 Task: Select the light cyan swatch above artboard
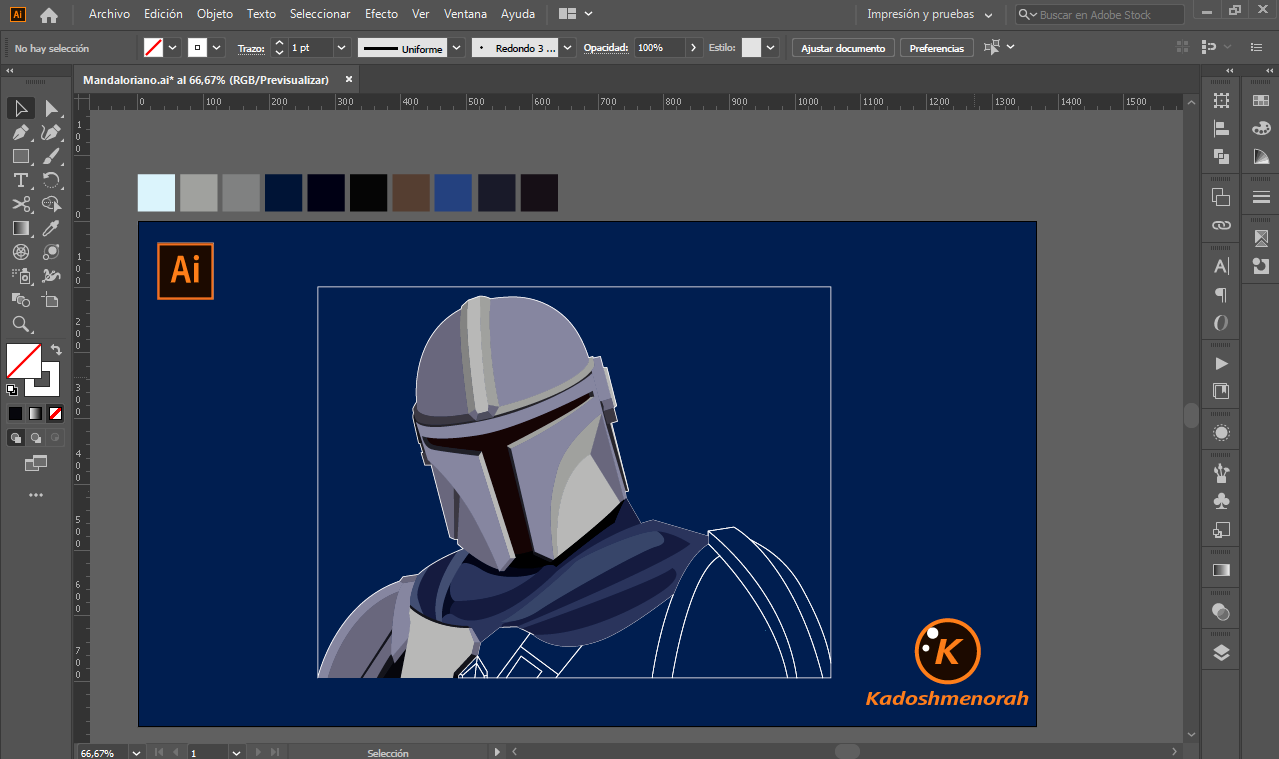tap(156, 193)
